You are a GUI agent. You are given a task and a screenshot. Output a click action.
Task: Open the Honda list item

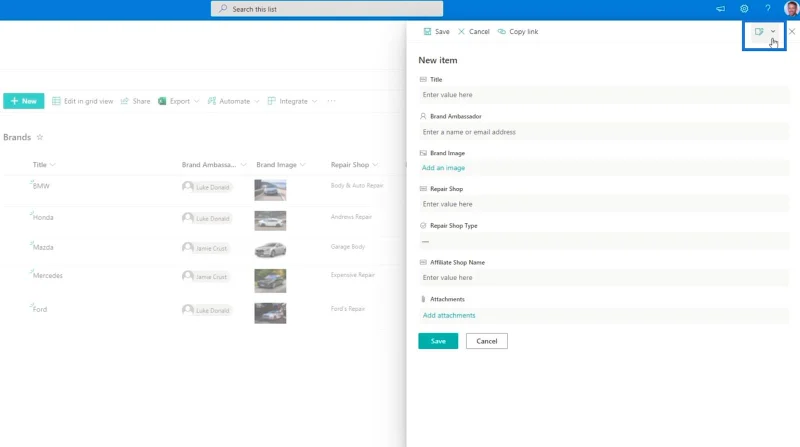(43, 217)
